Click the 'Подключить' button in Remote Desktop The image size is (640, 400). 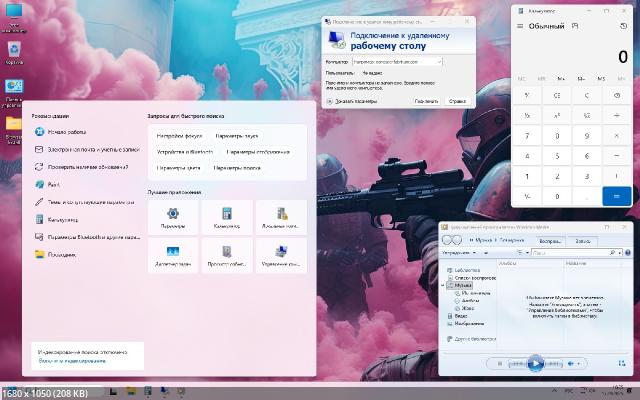(x=426, y=101)
